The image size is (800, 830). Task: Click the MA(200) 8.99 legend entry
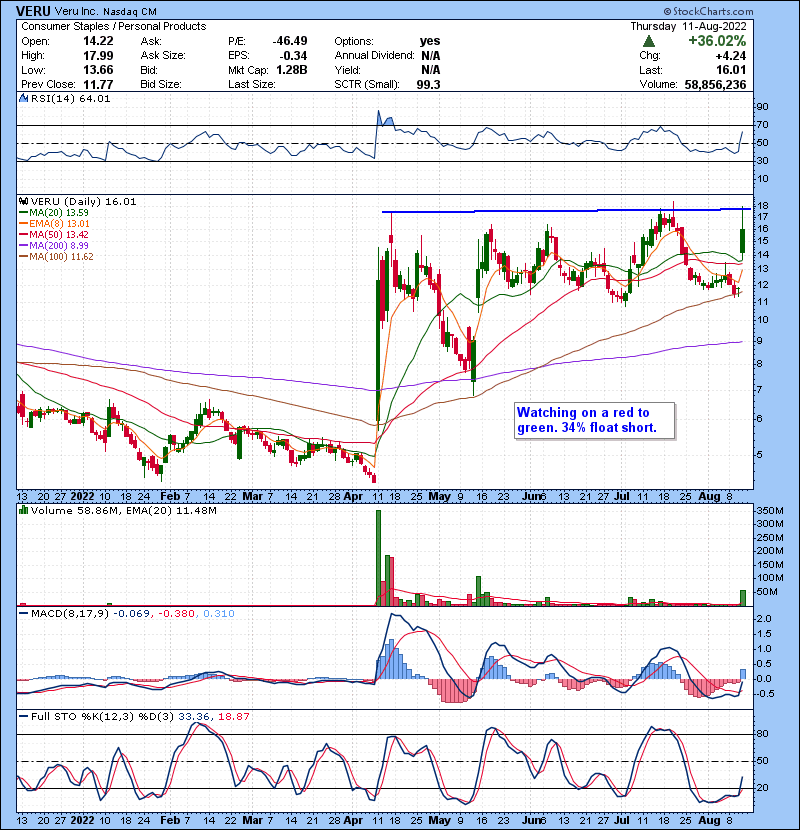54,246
